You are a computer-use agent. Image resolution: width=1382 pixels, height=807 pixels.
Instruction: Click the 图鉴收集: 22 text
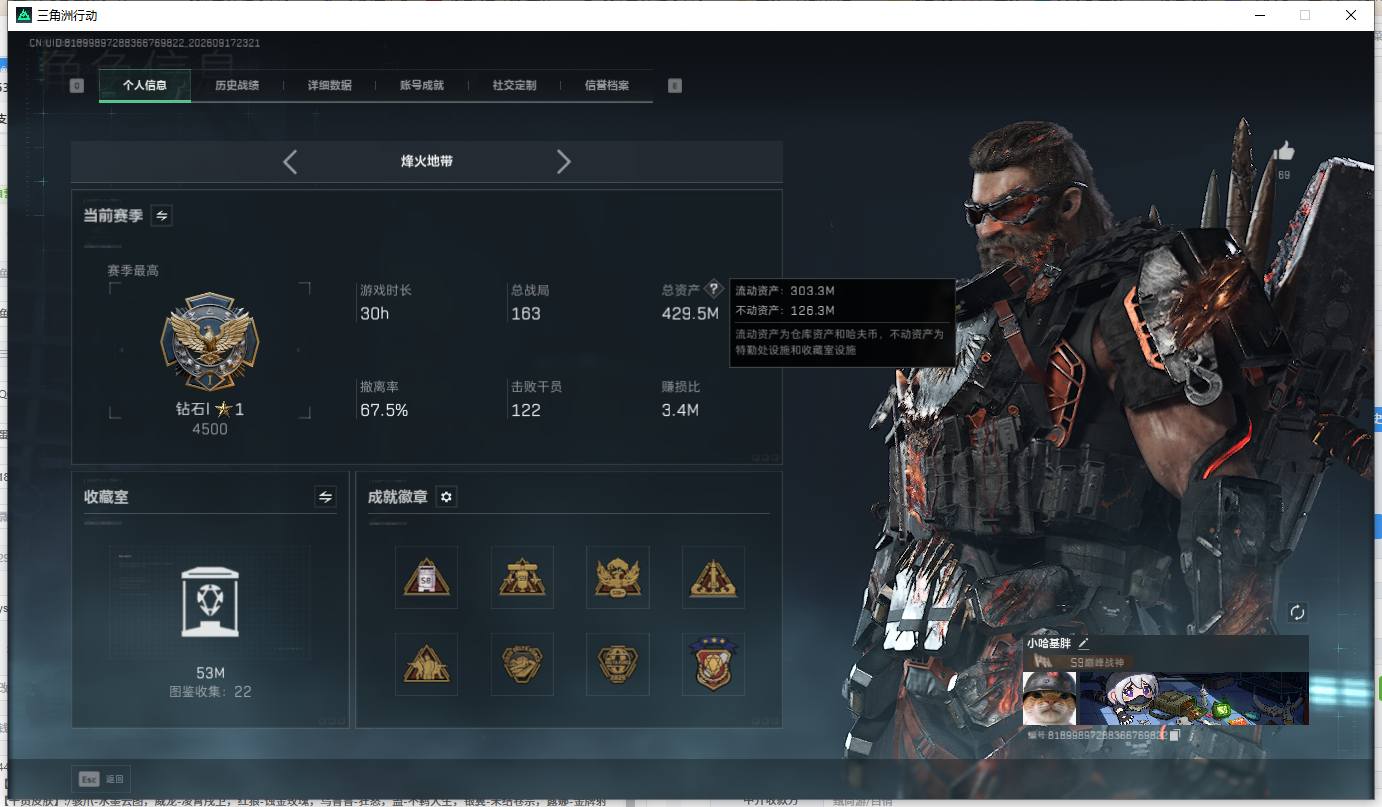(x=210, y=691)
